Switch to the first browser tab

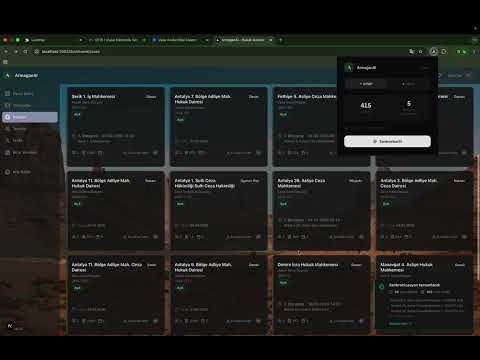[x=53, y=40]
